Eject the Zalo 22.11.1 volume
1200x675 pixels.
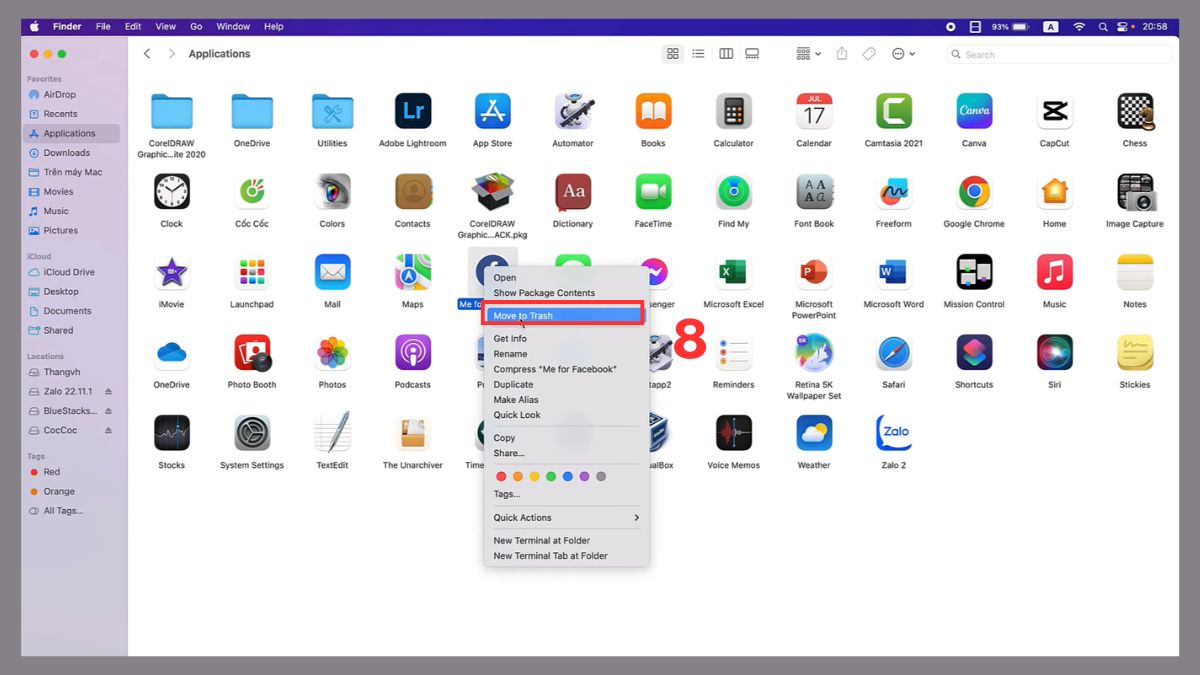click(108, 391)
